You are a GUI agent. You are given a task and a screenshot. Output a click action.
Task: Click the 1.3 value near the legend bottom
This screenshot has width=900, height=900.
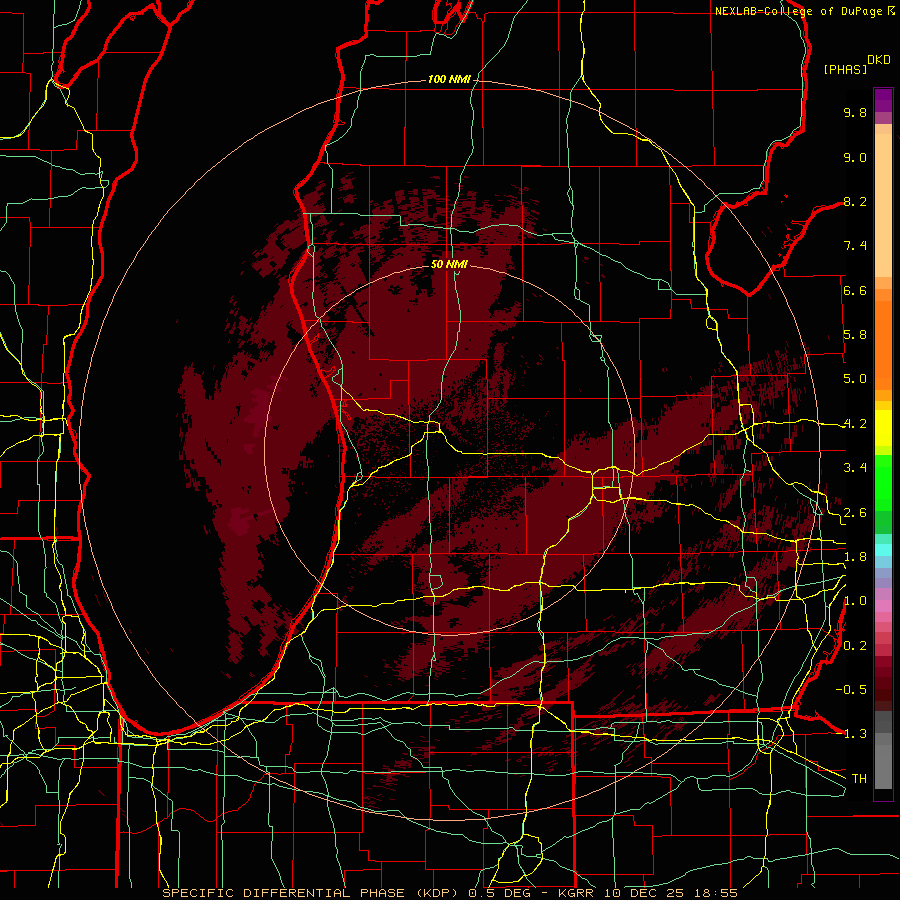click(x=855, y=734)
